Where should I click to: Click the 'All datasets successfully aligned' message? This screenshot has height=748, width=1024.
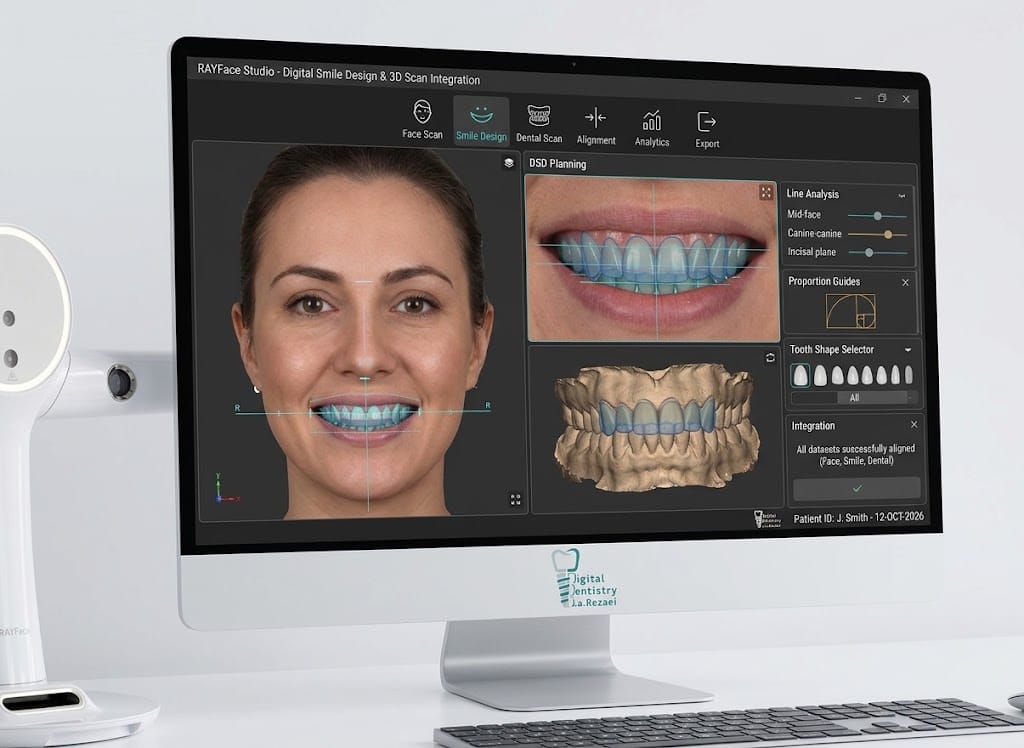tap(856, 455)
